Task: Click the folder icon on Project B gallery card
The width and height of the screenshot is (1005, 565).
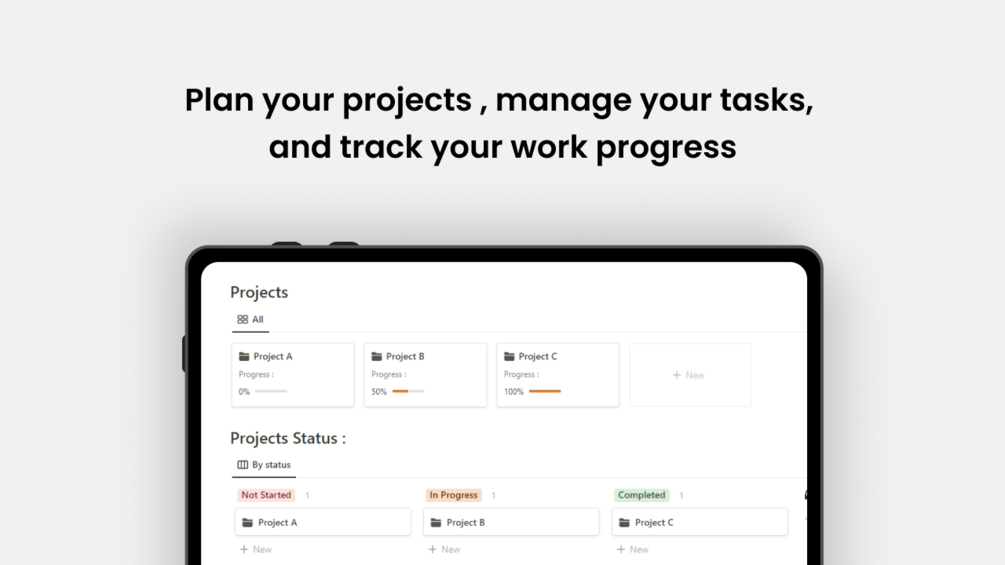Action: (x=377, y=356)
